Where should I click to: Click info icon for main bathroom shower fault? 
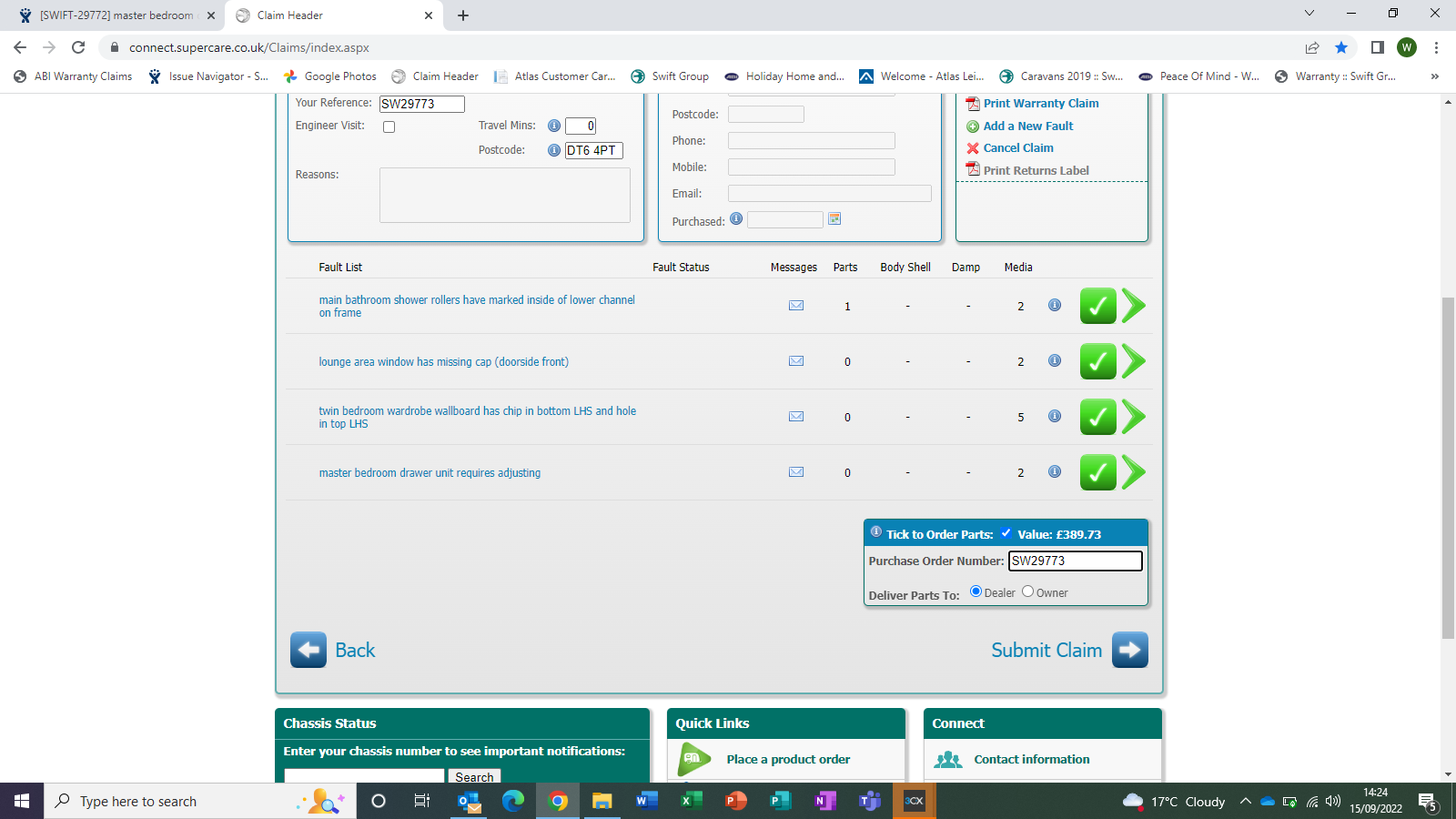point(1055,305)
